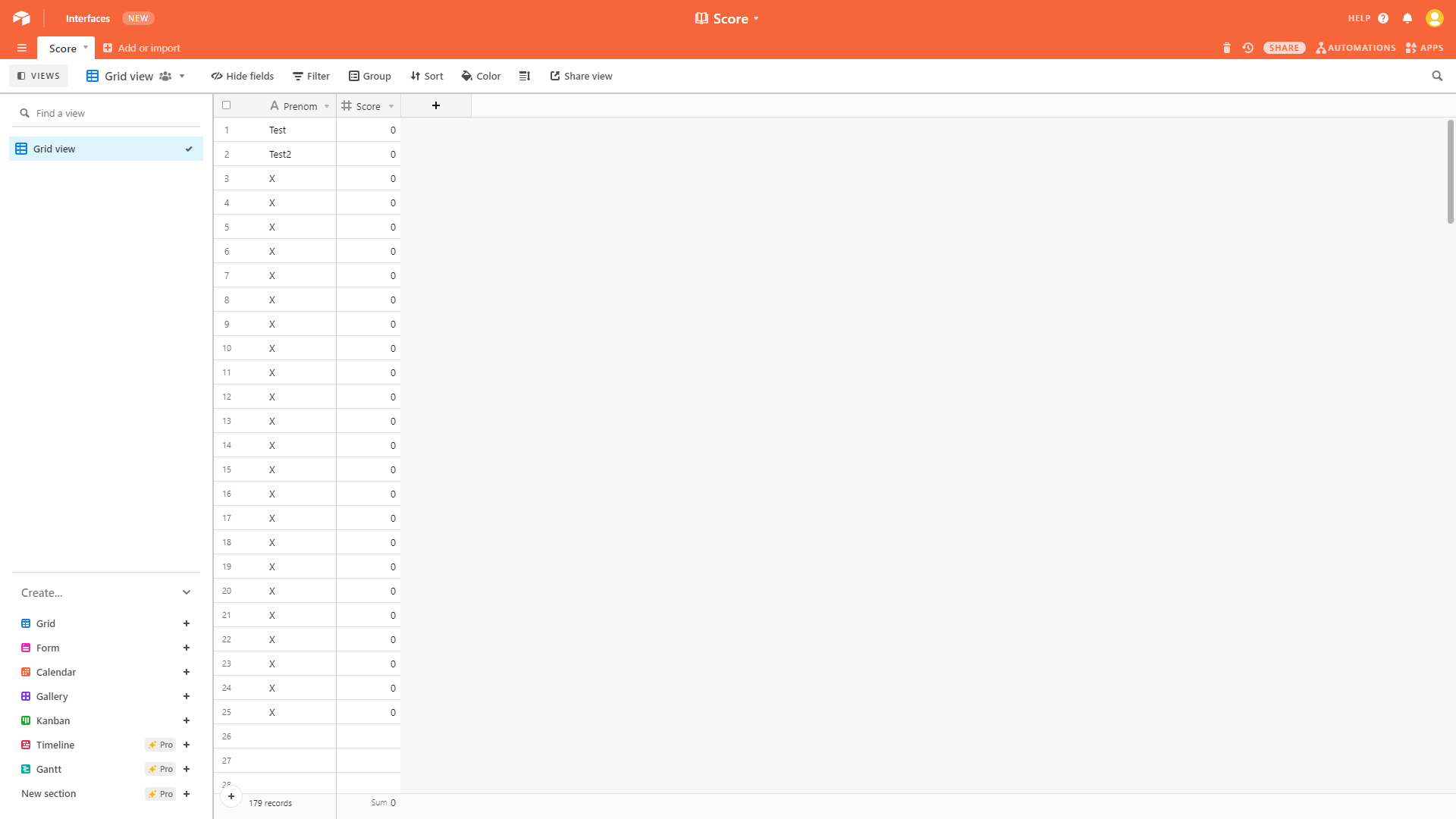The height and width of the screenshot is (819, 1456).
Task: Open the Group tool
Action: click(369, 76)
